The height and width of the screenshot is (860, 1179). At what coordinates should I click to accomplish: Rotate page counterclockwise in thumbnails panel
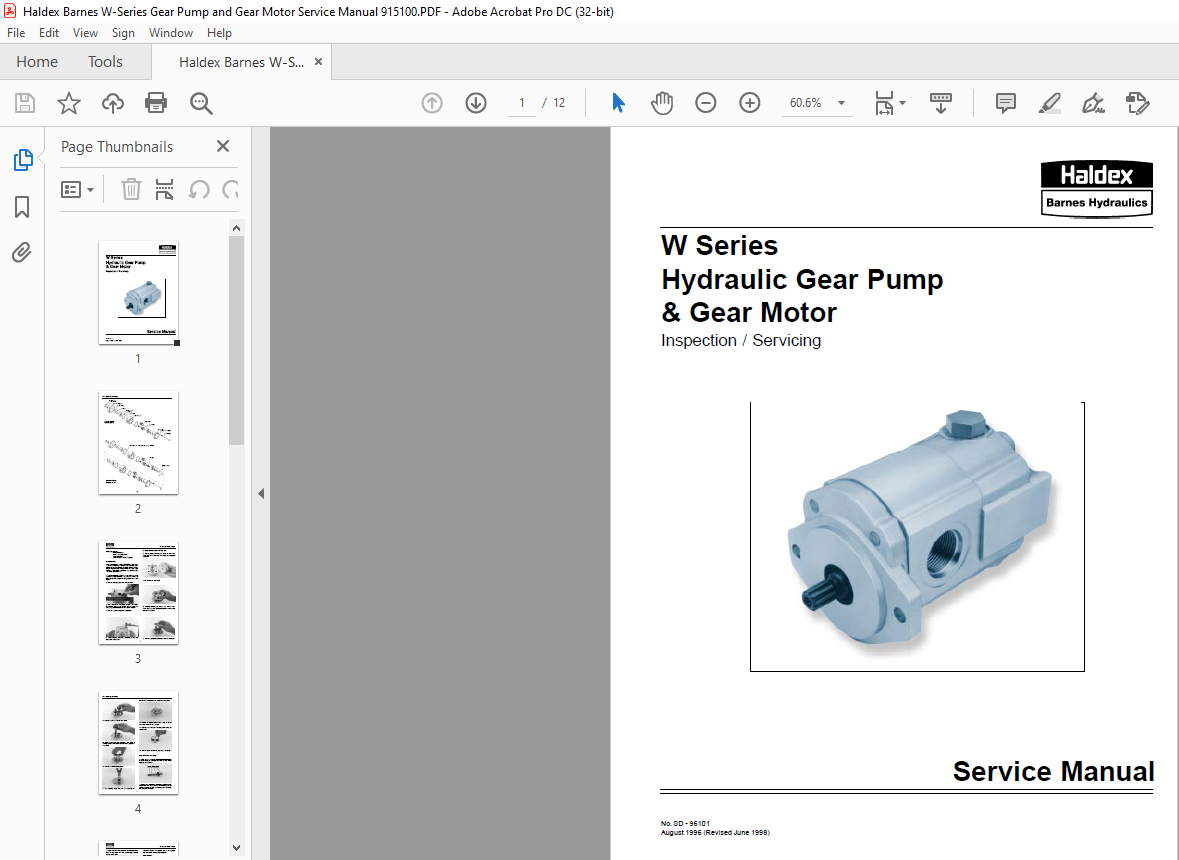[x=199, y=189]
